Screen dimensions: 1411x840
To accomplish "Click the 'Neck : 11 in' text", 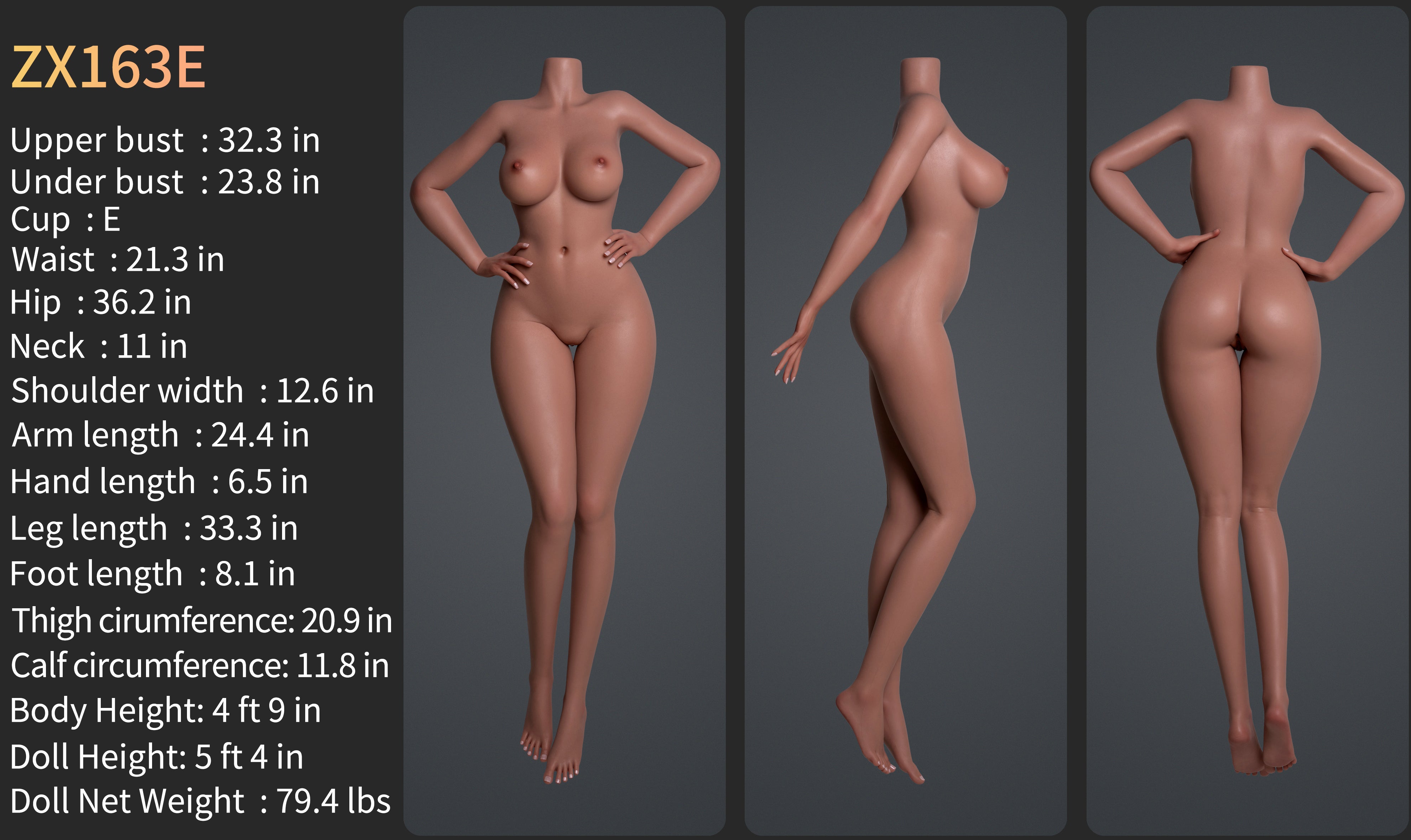I will pyautogui.click(x=99, y=346).
